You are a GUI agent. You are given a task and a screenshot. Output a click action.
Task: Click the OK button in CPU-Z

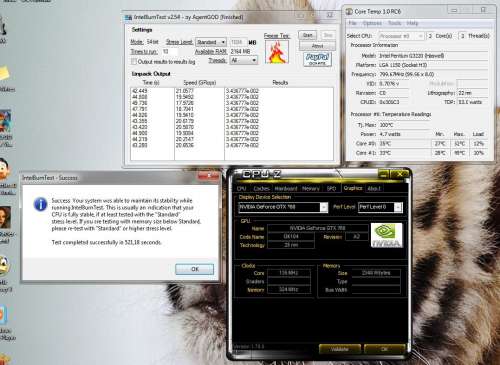point(384,349)
